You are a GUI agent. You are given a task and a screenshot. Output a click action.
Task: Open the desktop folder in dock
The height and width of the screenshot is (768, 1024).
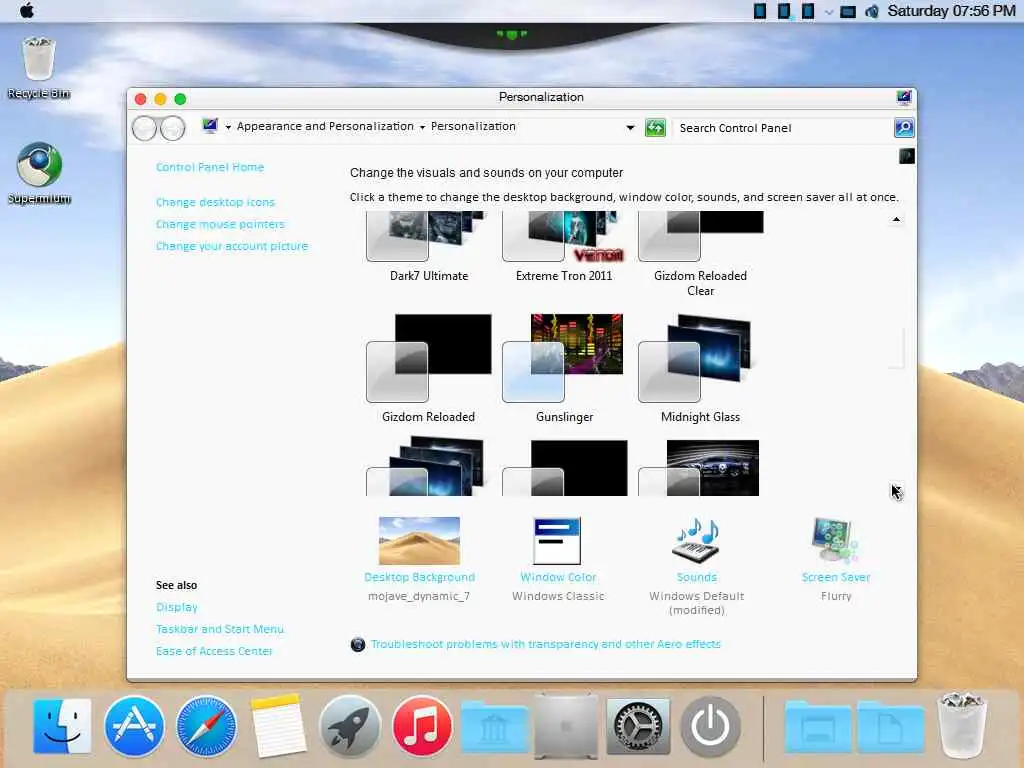[818, 726]
